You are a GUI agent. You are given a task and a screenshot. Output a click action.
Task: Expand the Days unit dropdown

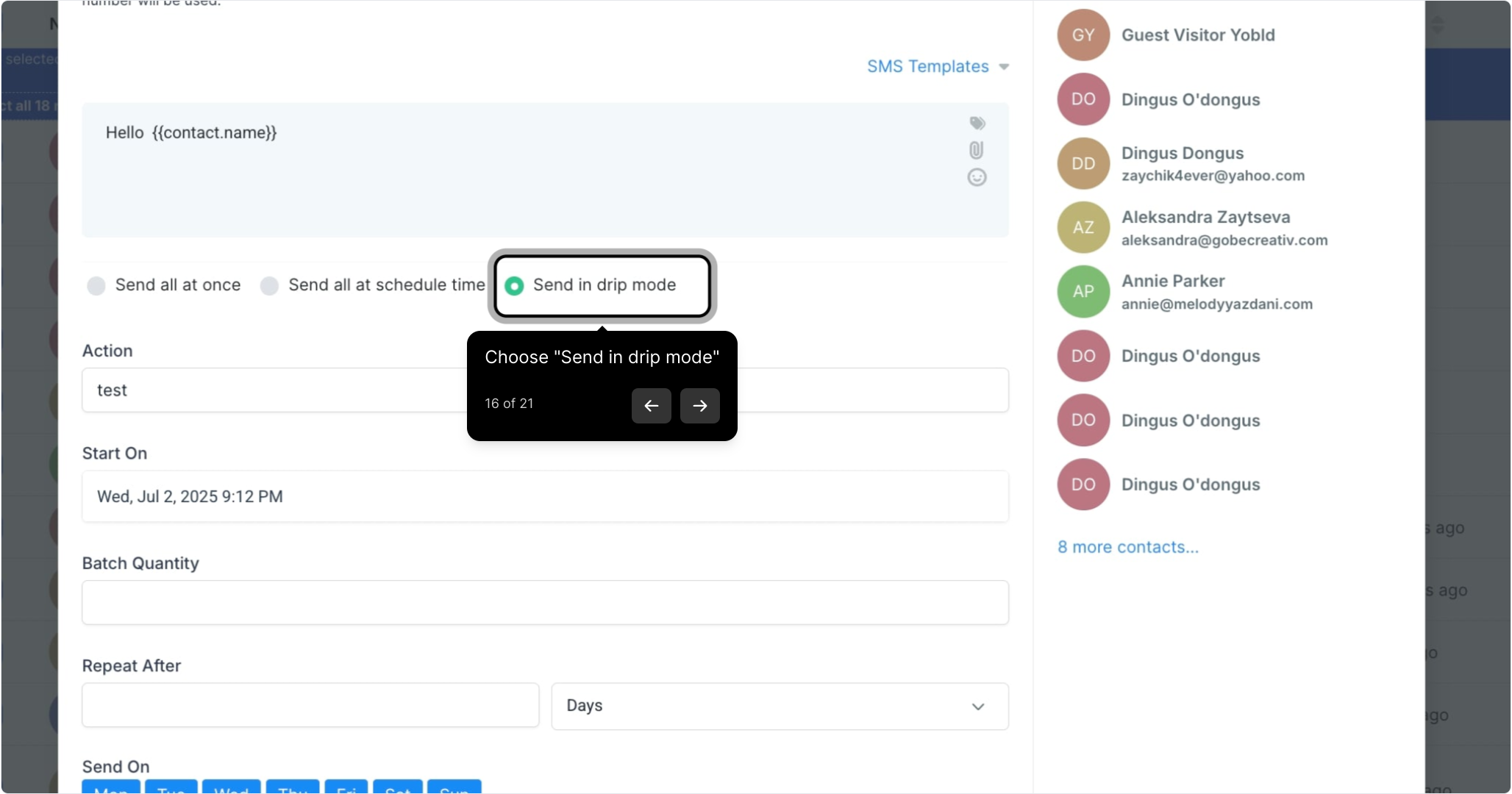click(x=780, y=707)
